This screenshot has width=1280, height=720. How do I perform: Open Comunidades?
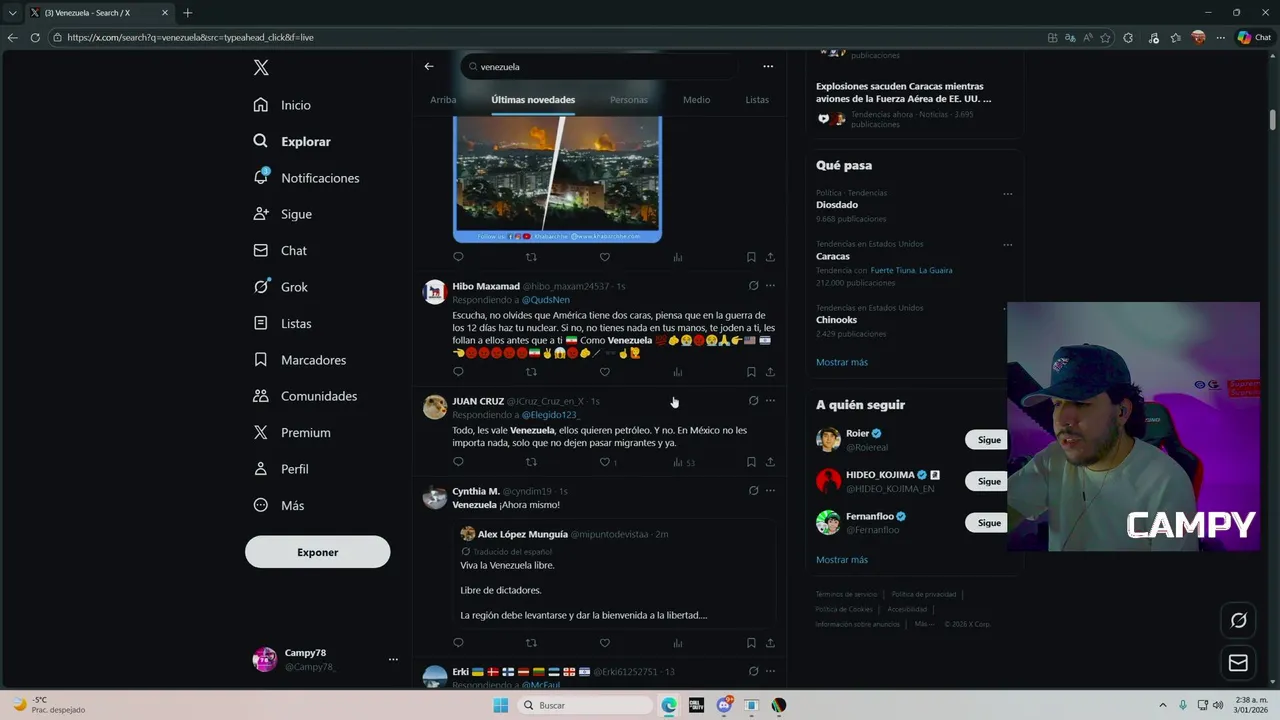pyautogui.click(x=305, y=396)
